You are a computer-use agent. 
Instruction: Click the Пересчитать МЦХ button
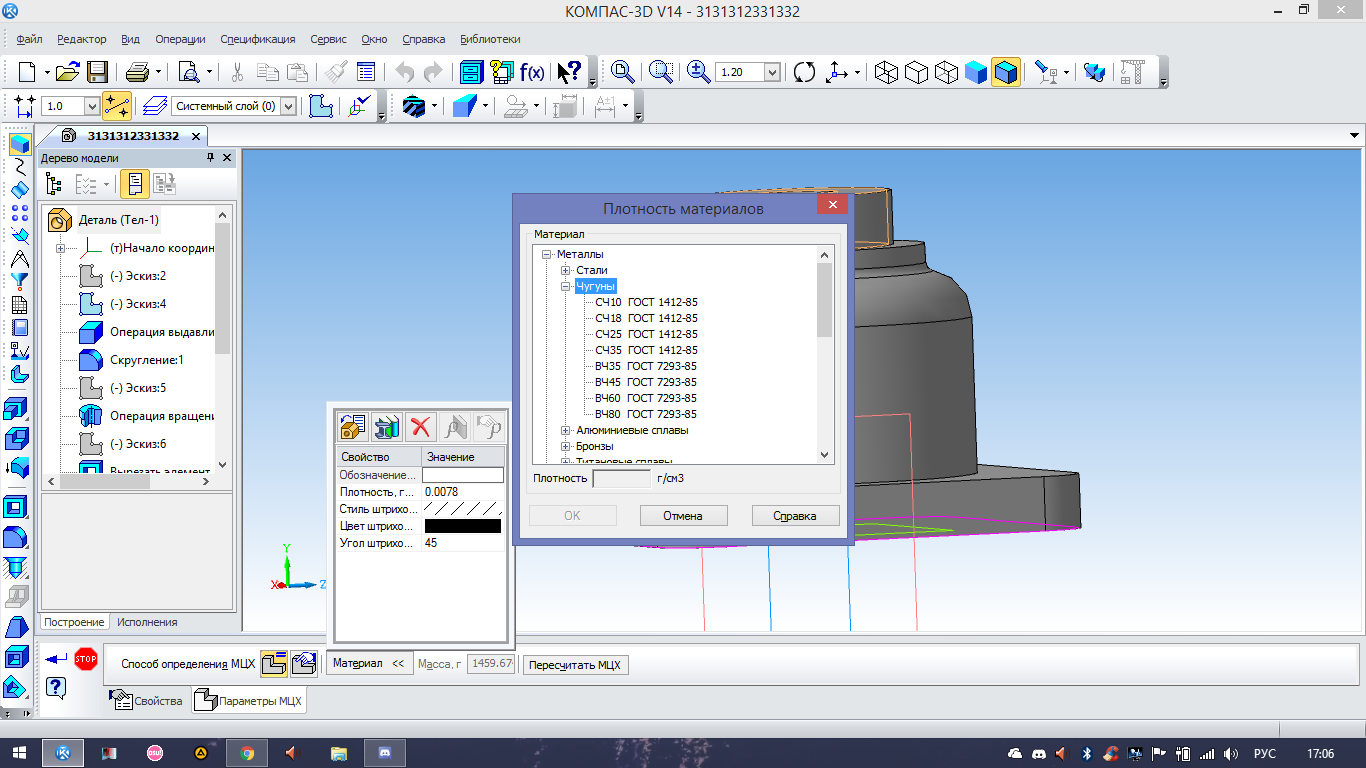point(576,665)
